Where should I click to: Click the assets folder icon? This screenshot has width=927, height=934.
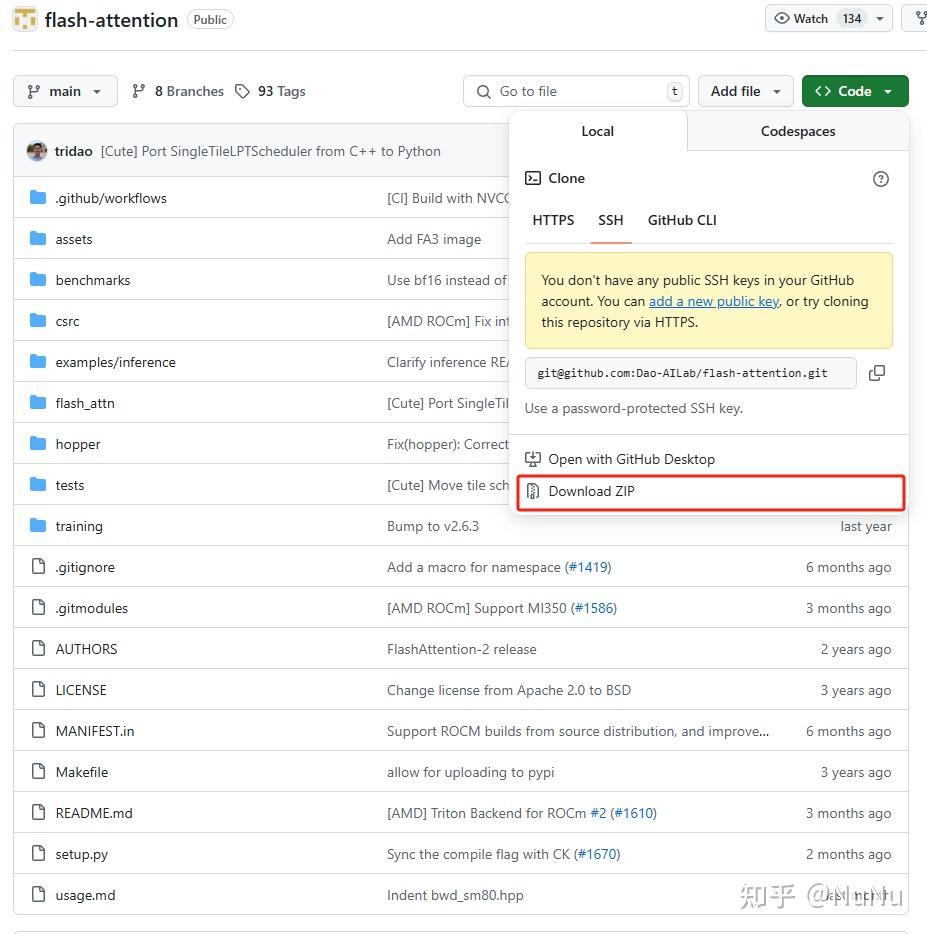click(38, 239)
